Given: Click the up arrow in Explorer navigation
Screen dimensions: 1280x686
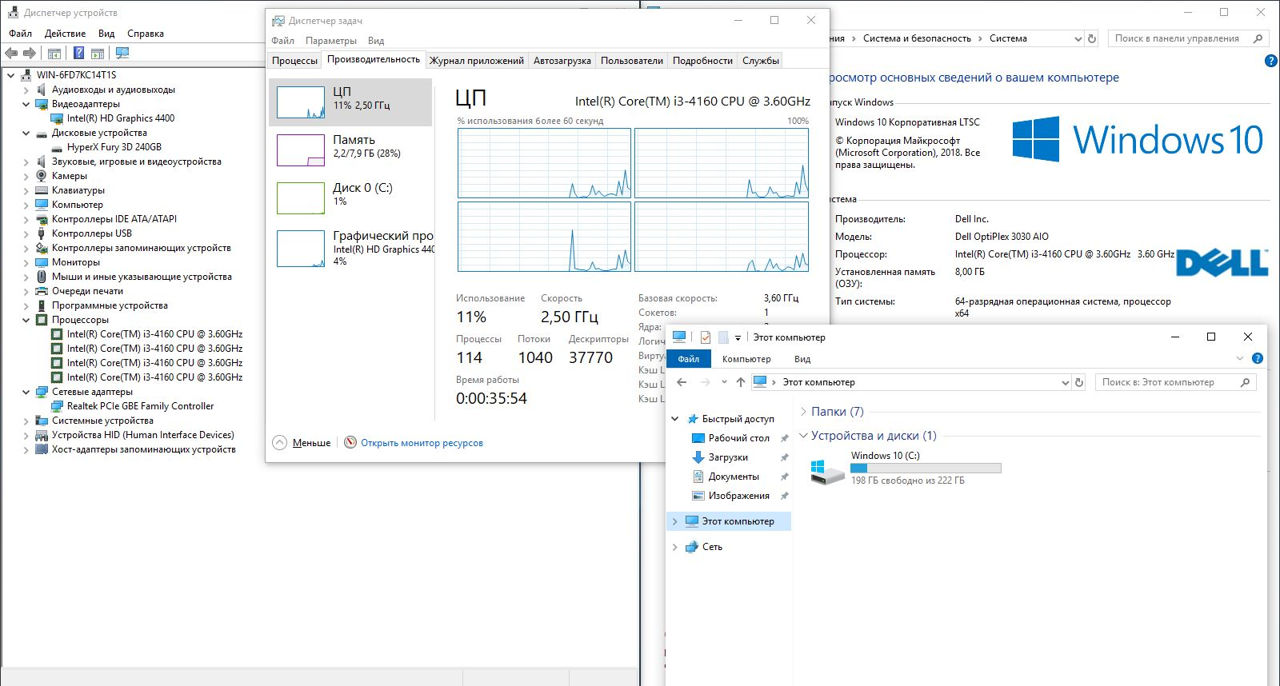Looking at the screenshot, I should [x=740, y=382].
